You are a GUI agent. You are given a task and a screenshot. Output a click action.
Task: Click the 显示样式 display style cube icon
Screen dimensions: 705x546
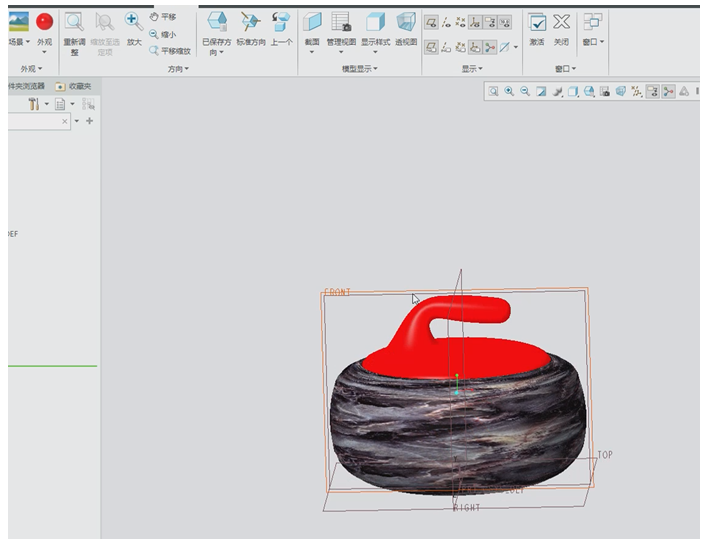click(x=375, y=22)
